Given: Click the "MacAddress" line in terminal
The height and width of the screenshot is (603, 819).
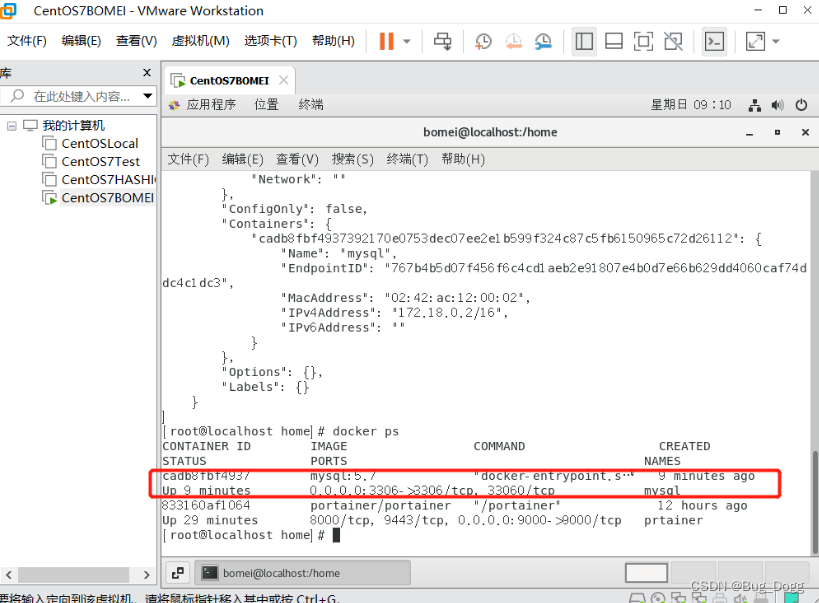Looking at the screenshot, I should tap(406, 298).
